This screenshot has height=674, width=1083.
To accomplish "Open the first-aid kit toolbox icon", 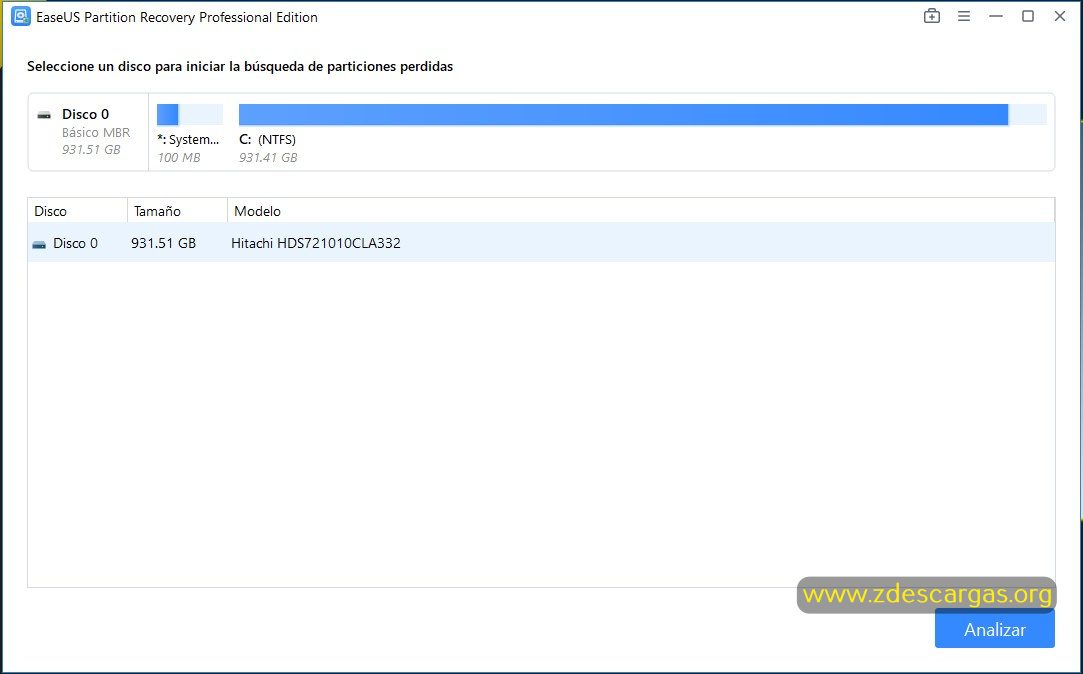I will [932, 17].
